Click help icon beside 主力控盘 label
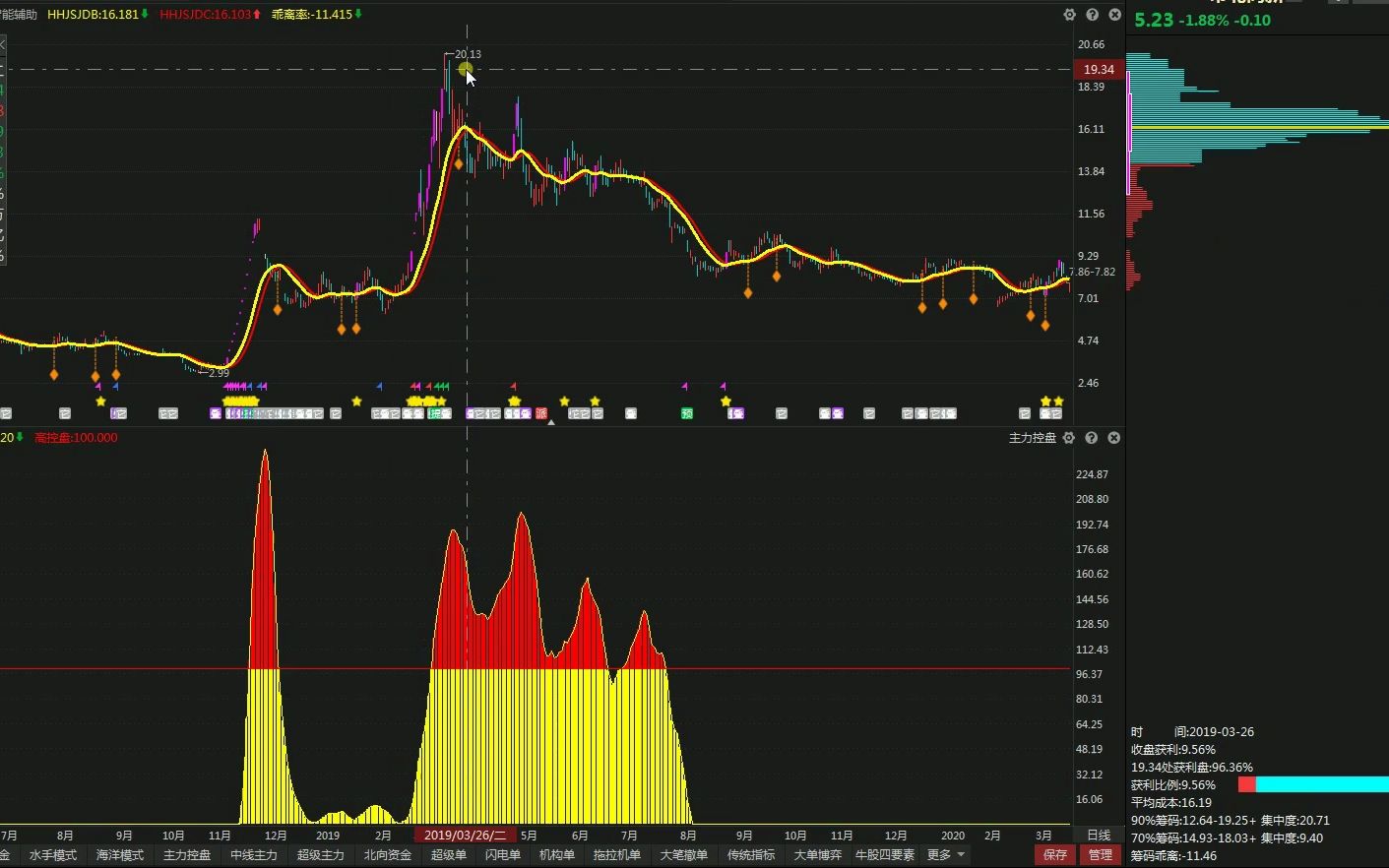The height and width of the screenshot is (868, 1389). click(1092, 438)
